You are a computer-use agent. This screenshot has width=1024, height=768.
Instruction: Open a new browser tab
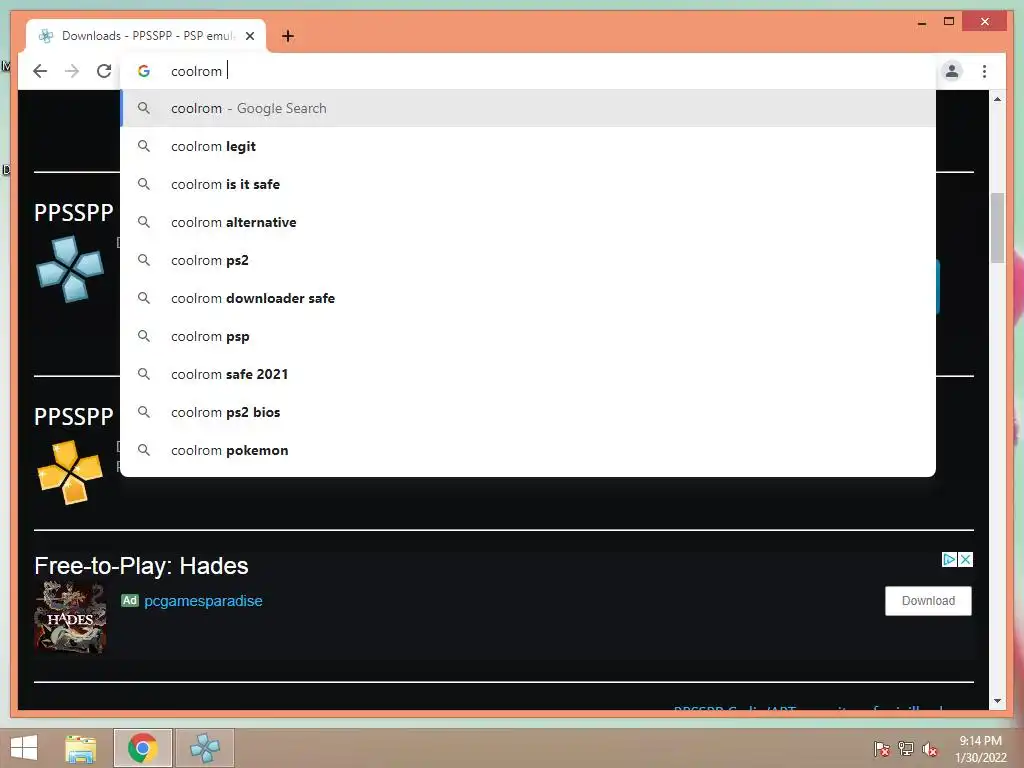tap(288, 36)
